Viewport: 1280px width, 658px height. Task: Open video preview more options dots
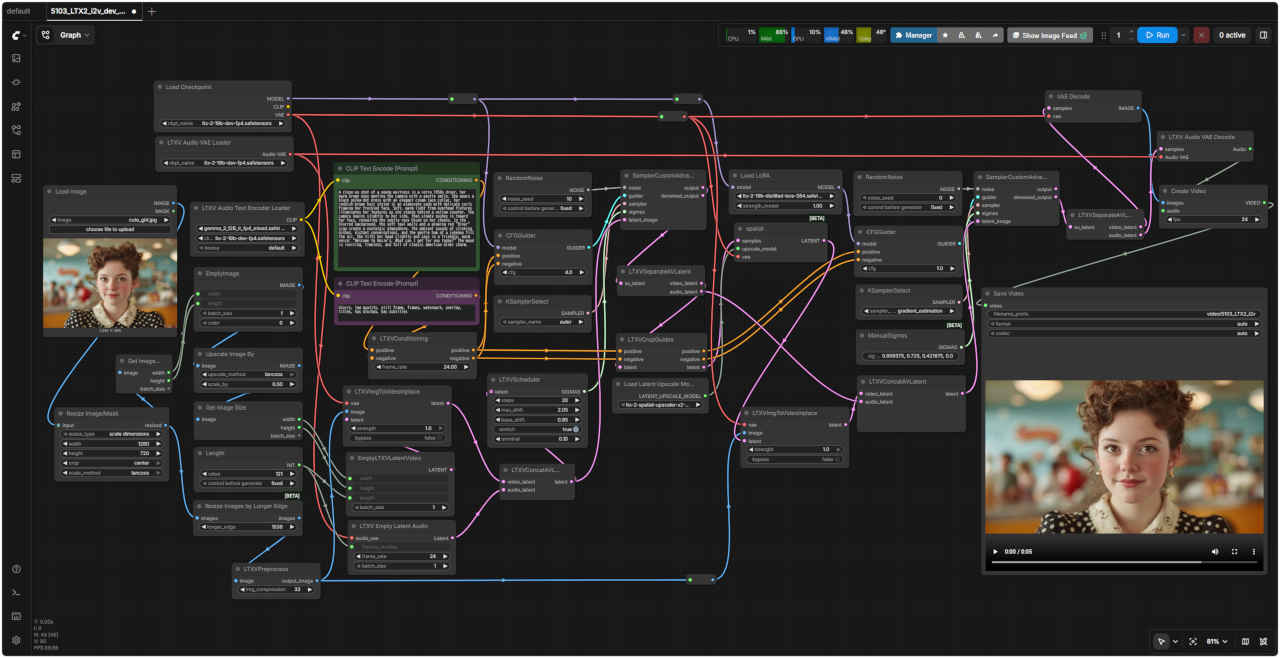pos(1253,551)
